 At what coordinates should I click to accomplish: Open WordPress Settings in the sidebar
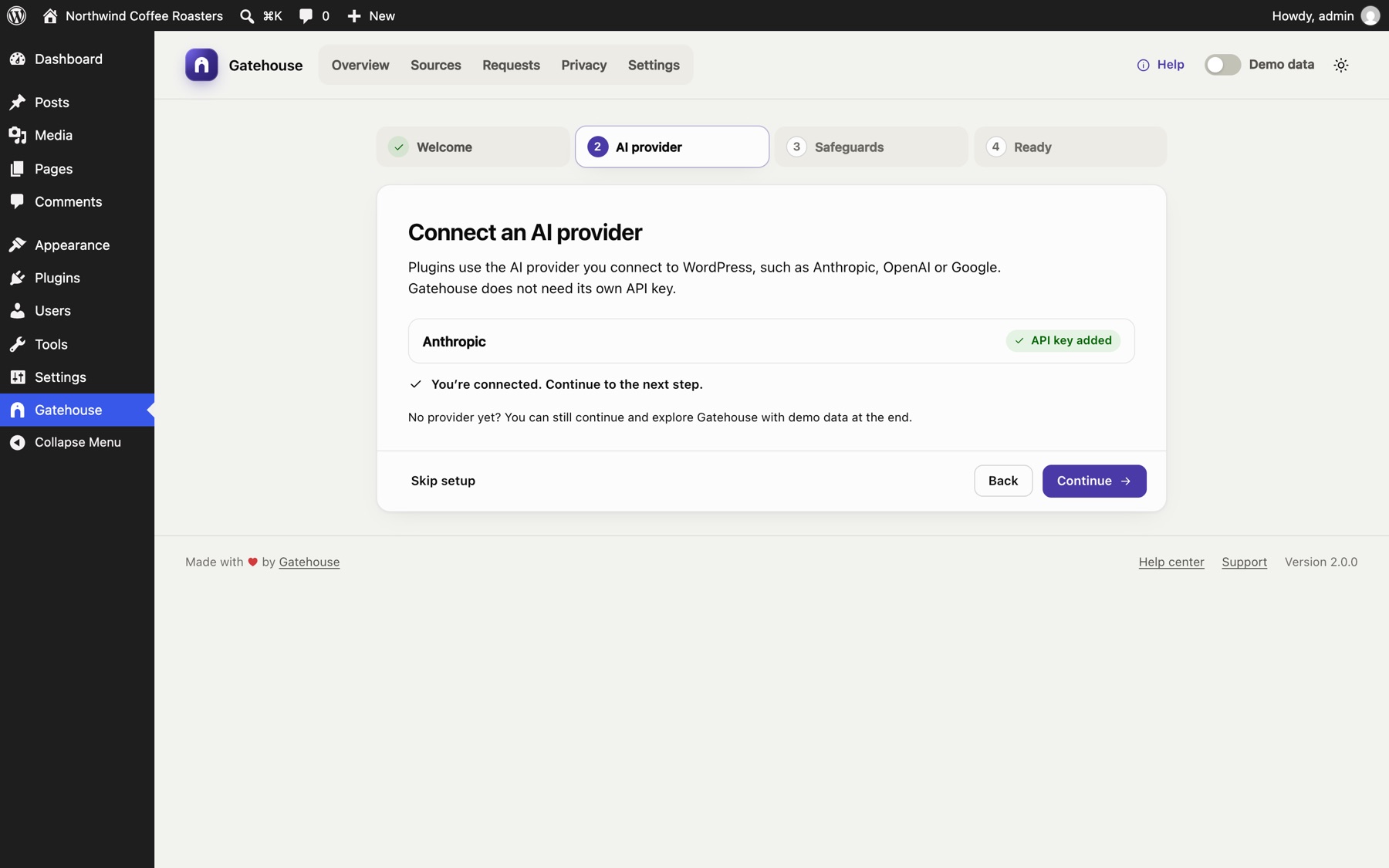click(x=77, y=377)
